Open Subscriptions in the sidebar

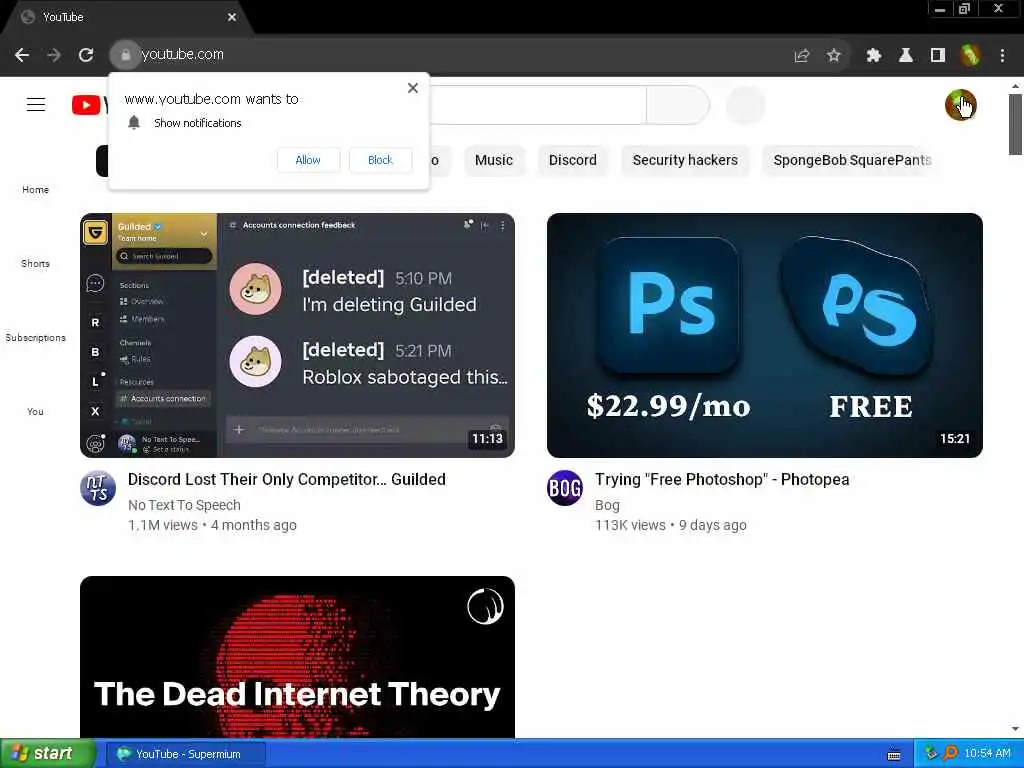pyautogui.click(x=35, y=338)
